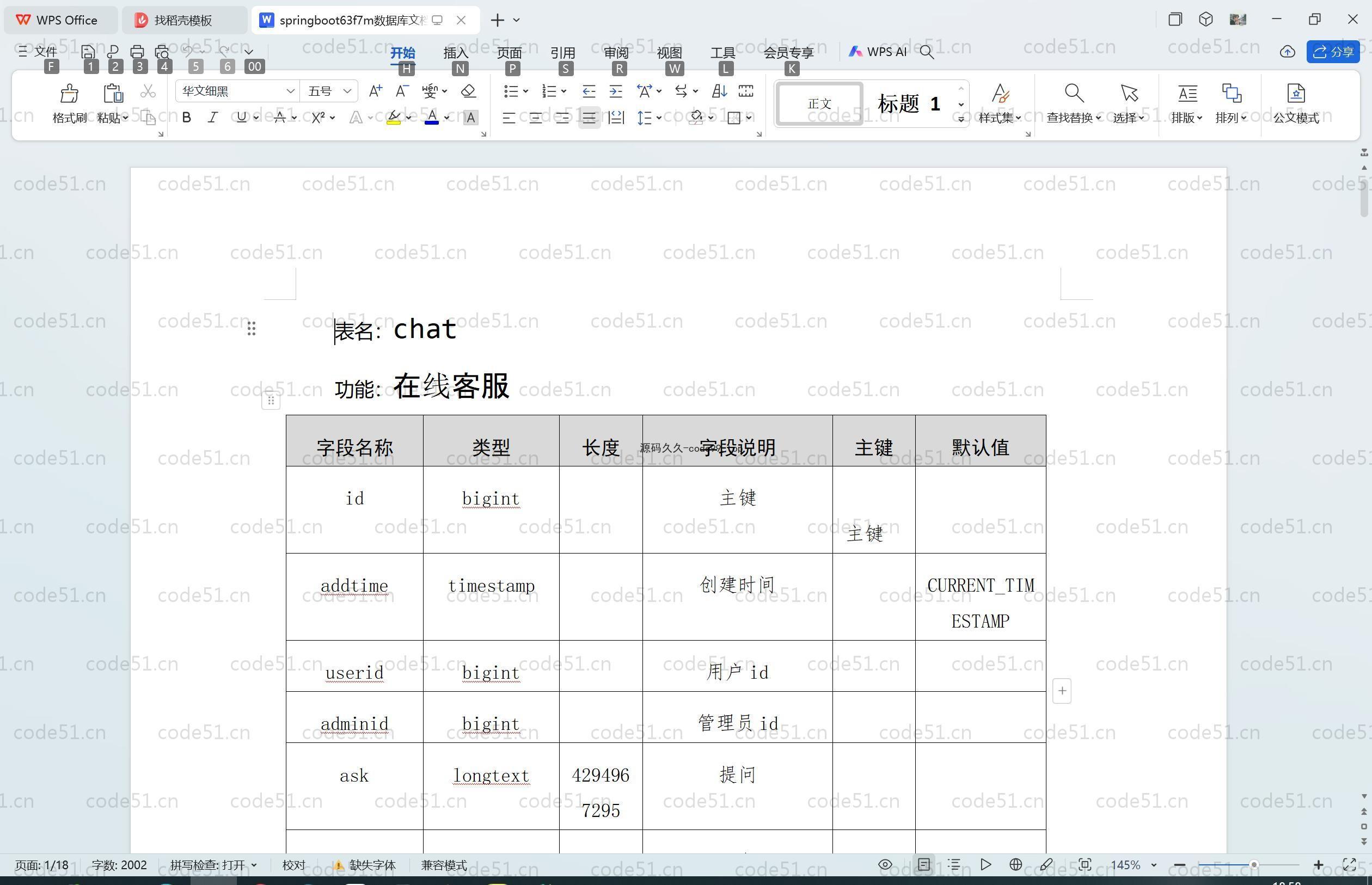Apply the 标题 1 style
This screenshot has width=1372, height=885.
click(x=909, y=103)
